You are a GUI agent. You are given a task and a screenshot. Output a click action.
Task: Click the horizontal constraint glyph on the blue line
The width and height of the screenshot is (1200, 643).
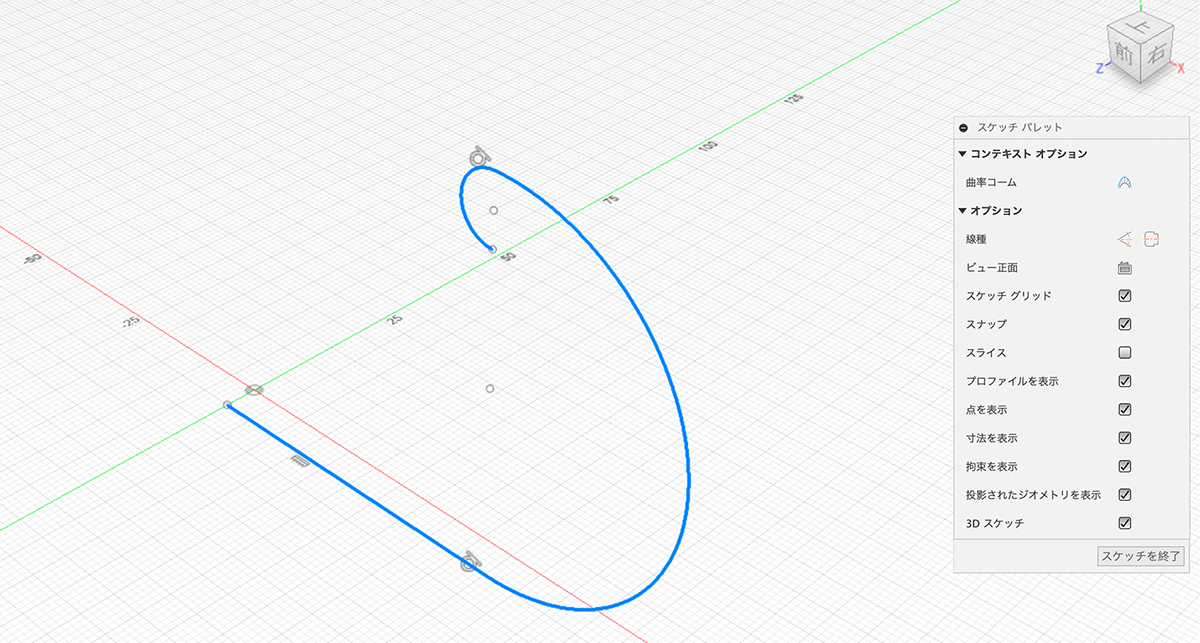[x=298, y=460]
